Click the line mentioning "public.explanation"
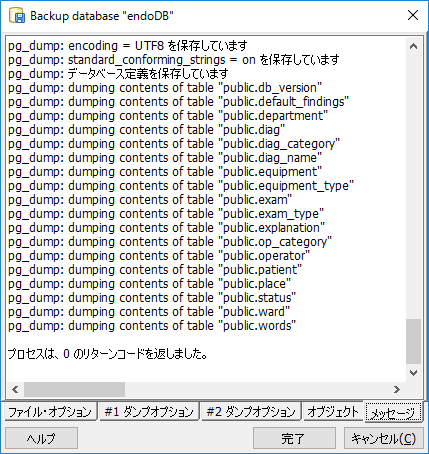Viewport: 429px width, 454px height. click(167, 228)
